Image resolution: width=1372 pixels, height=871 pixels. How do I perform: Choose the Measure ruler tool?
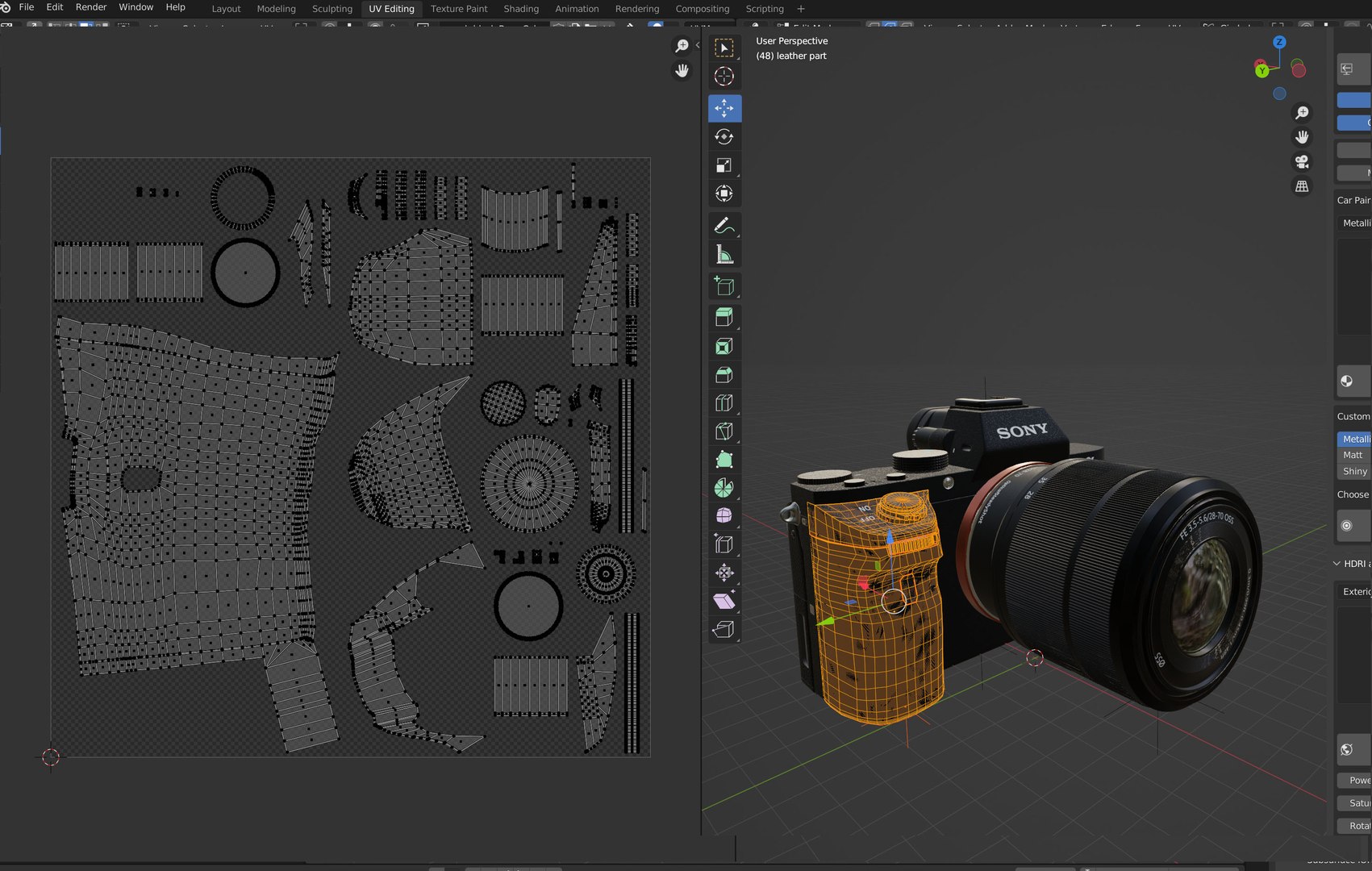click(724, 256)
